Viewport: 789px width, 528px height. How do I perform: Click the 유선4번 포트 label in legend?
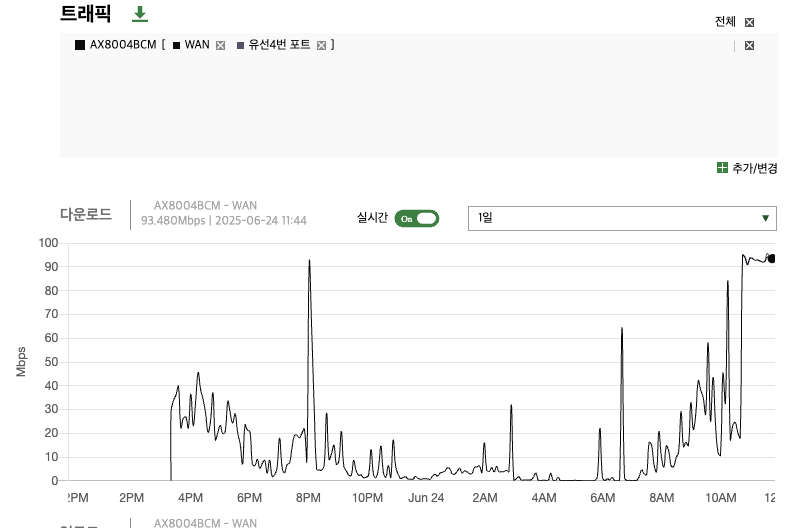(279, 45)
